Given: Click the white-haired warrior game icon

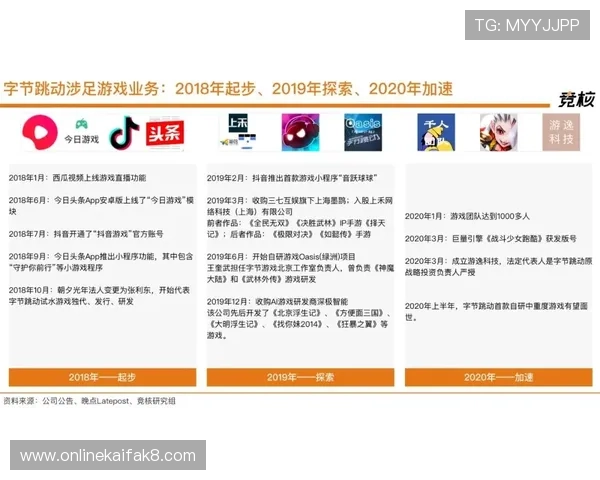Looking at the screenshot, I should click(x=499, y=132).
